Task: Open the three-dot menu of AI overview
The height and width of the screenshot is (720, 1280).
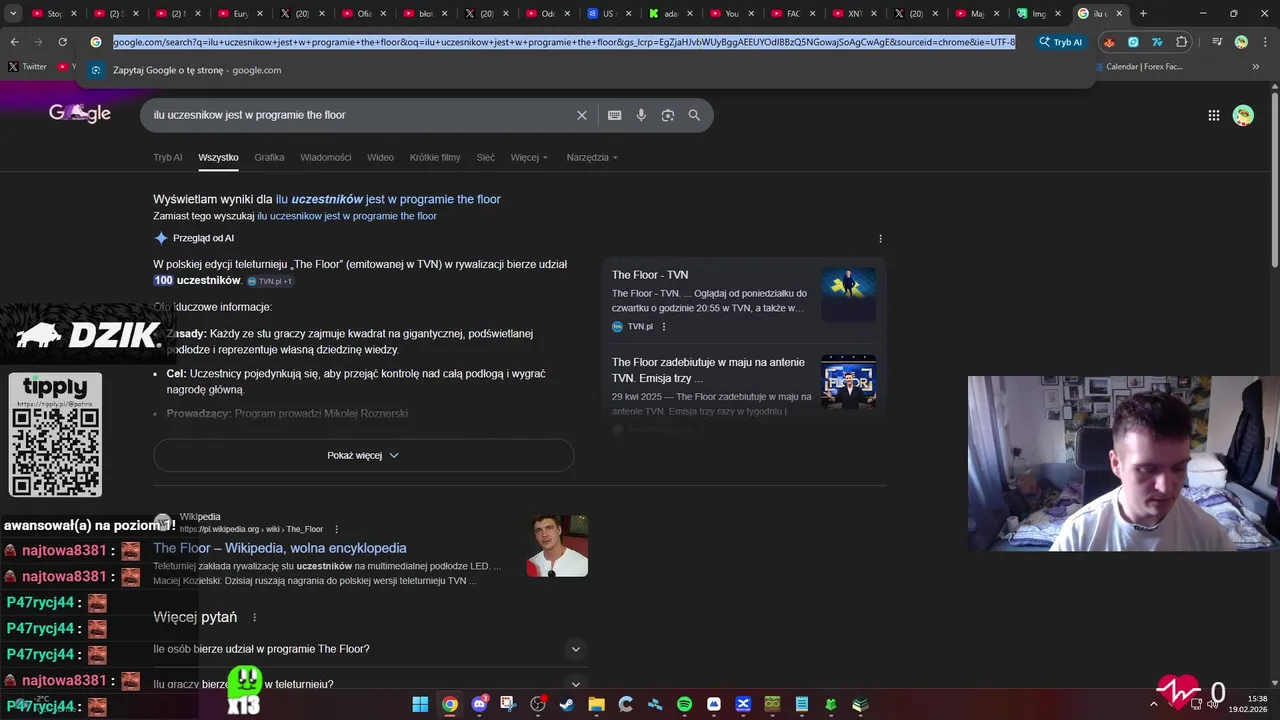Action: (880, 238)
